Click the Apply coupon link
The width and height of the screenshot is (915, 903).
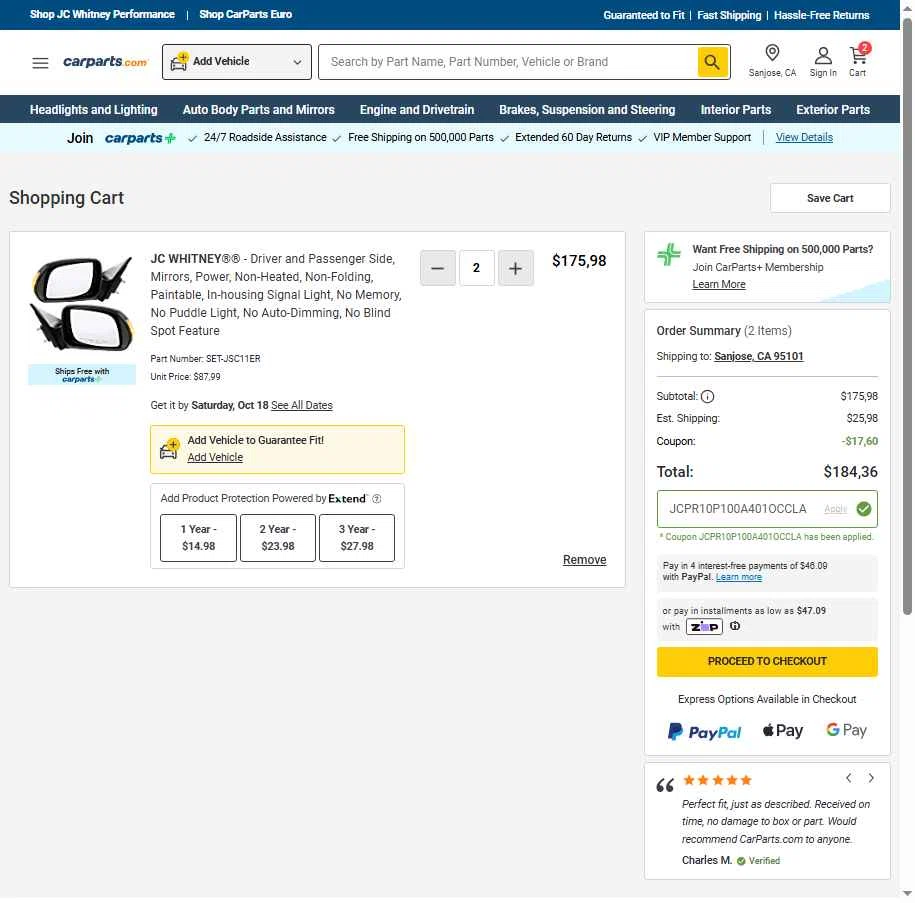coord(835,508)
